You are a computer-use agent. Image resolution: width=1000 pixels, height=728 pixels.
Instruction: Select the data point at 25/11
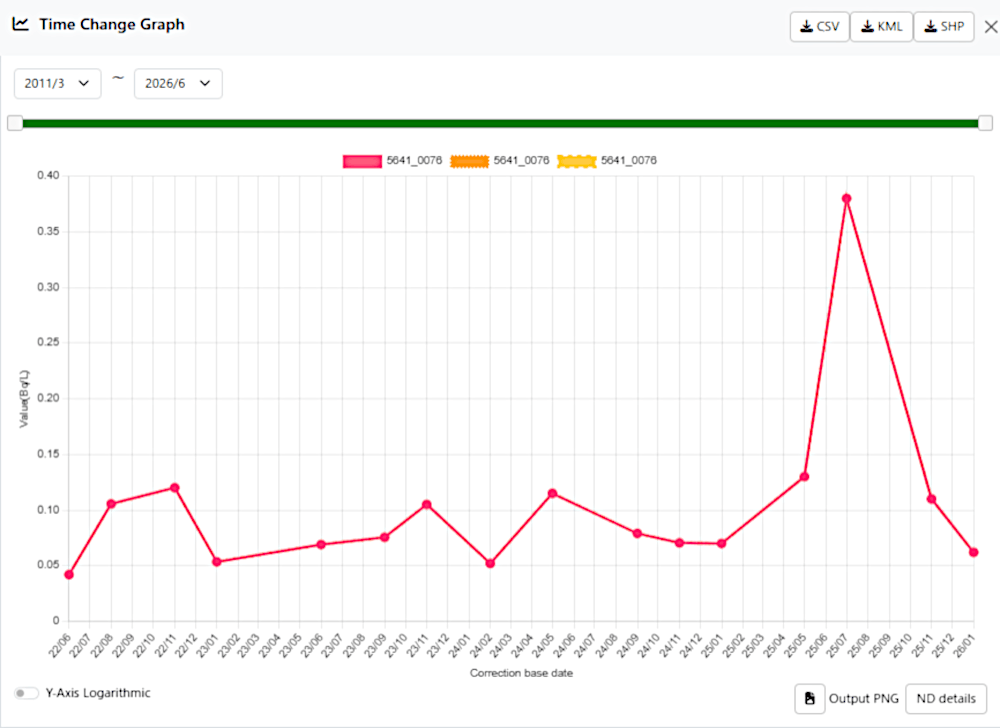[x=931, y=499]
